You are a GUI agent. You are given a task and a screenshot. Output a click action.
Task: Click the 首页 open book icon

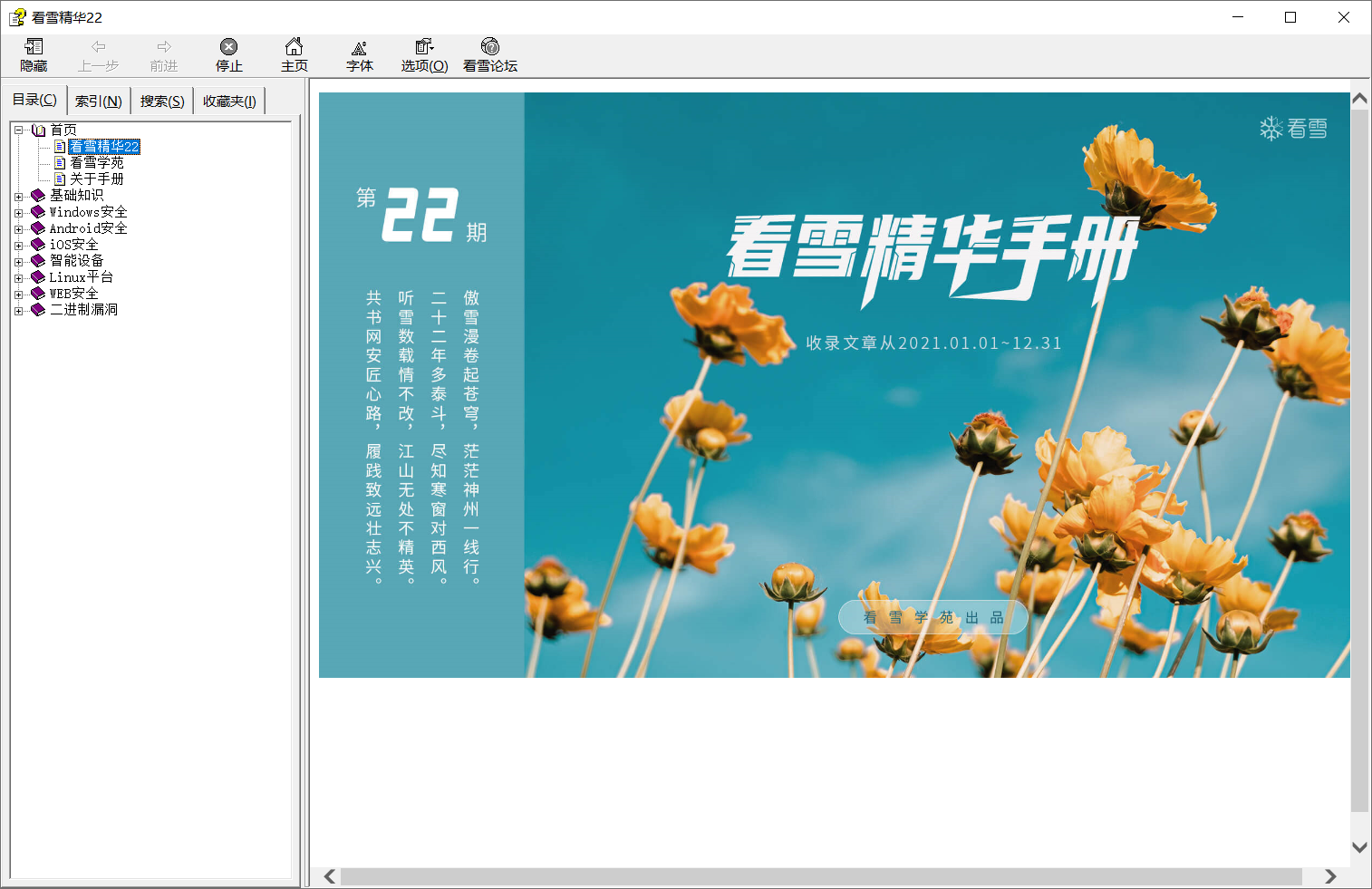click(x=38, y=130)
